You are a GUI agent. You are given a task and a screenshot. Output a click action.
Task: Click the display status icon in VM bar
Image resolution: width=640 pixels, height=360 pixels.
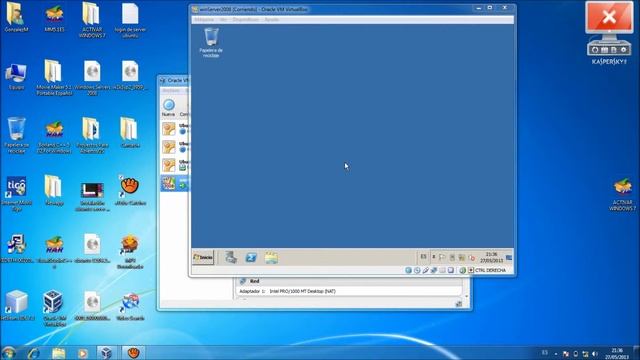451,270
